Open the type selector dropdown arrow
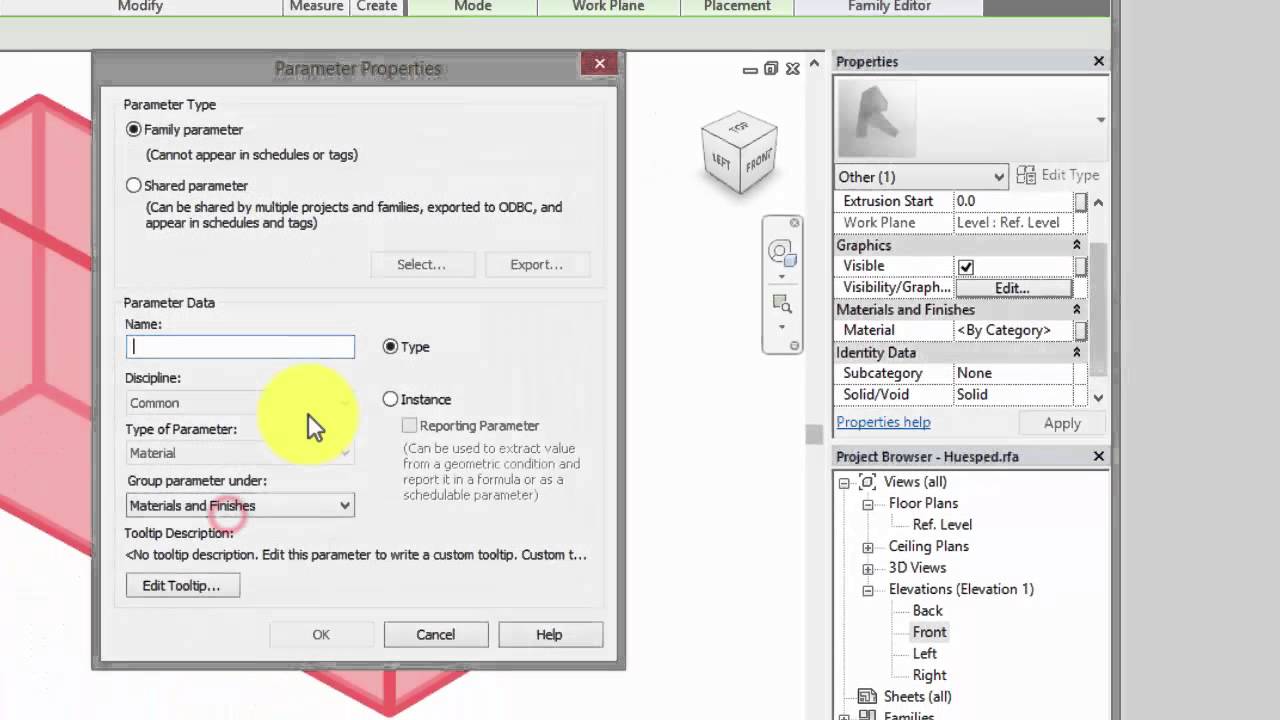 1100,120
